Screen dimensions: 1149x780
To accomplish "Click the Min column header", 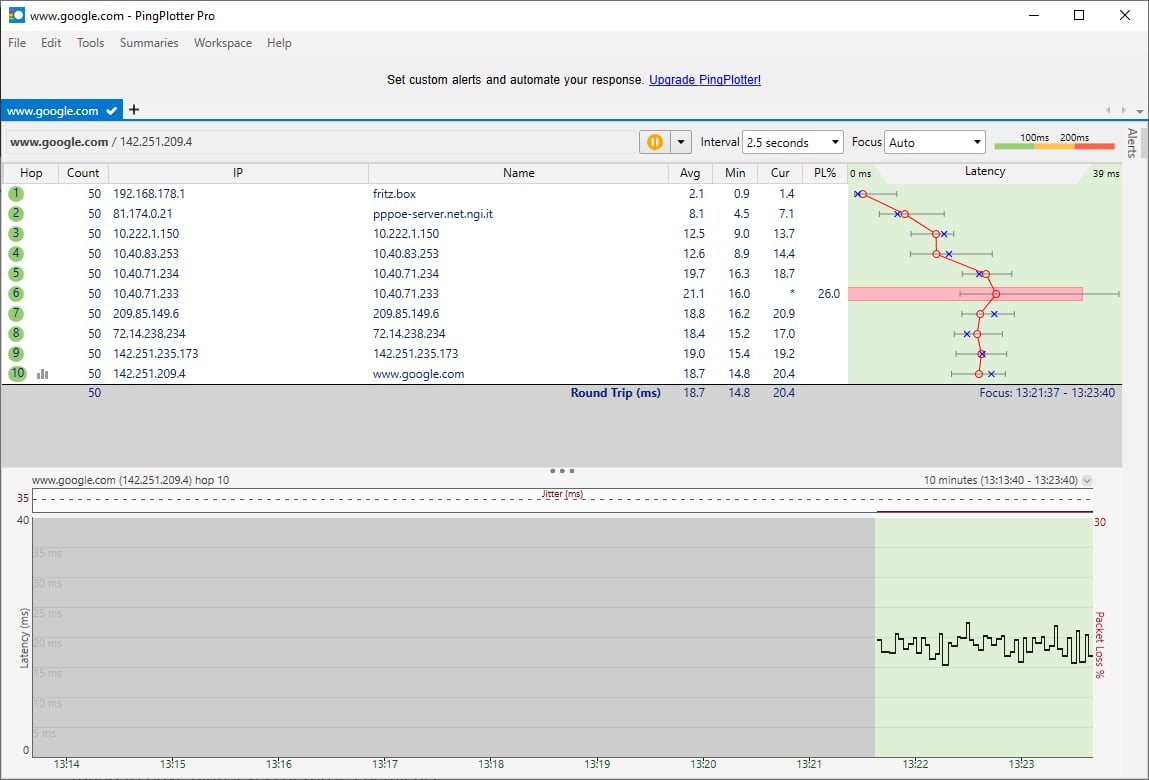I will pyautogui.click(x=735, y=173).
